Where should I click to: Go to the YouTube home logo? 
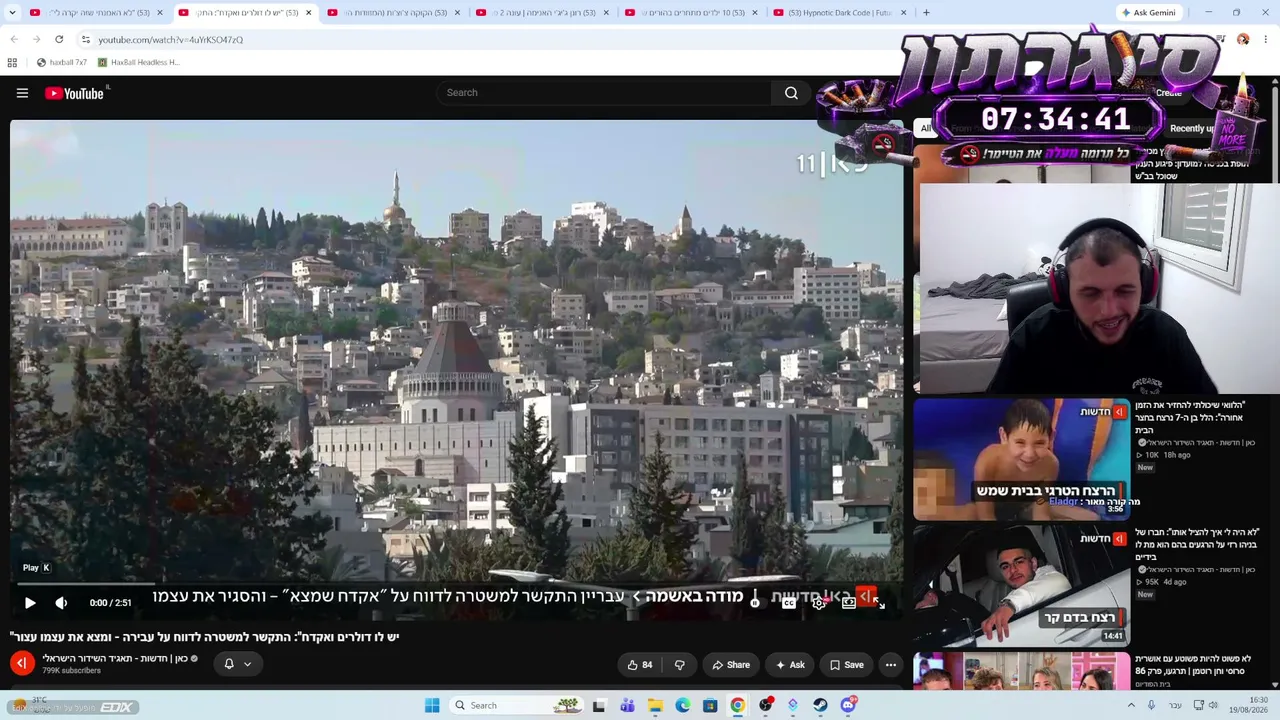(x=75, y=93)
